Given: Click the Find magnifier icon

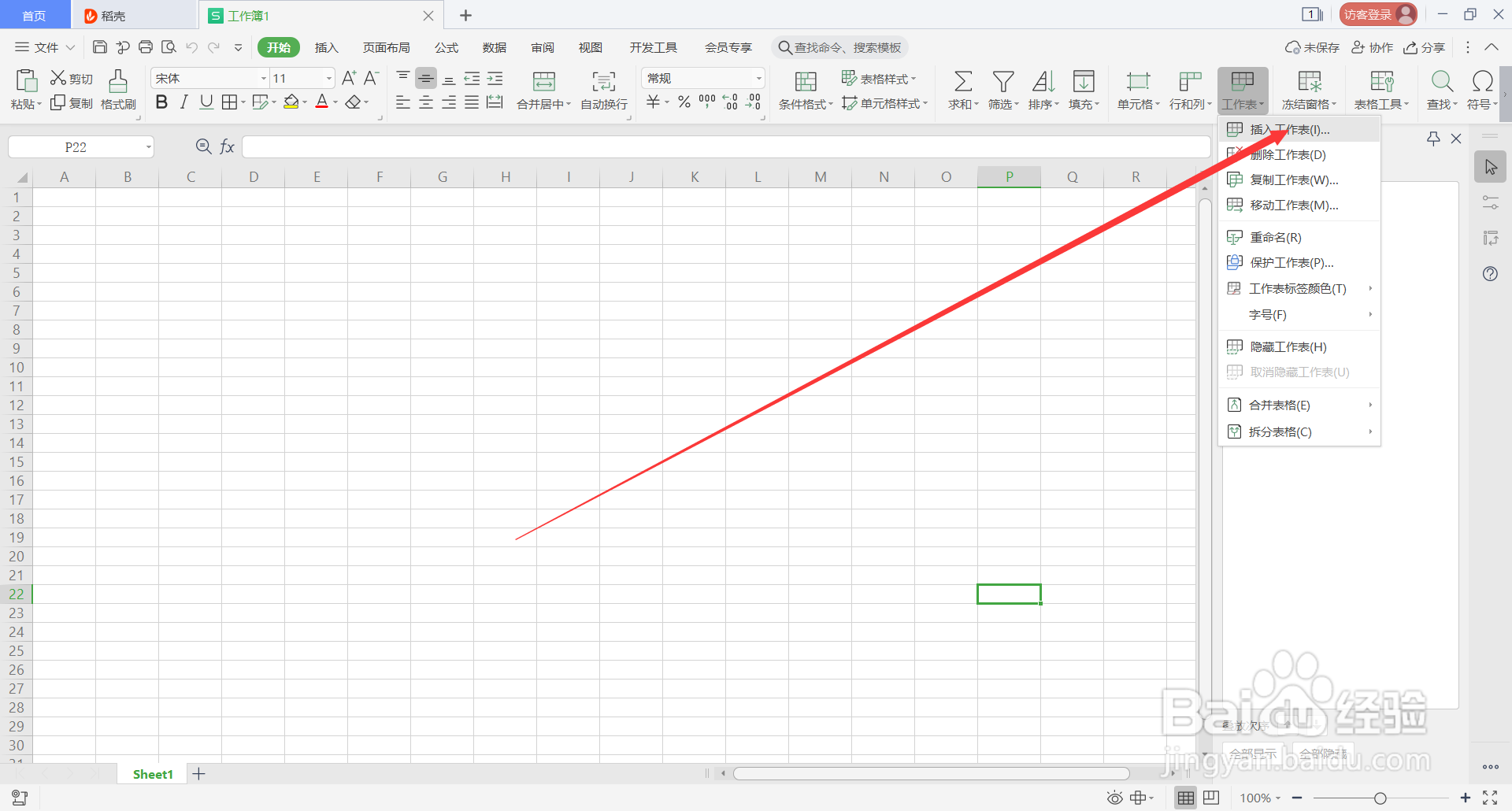Looking at the screenshot, I should pyautogui.click(x=1442, y=81).
